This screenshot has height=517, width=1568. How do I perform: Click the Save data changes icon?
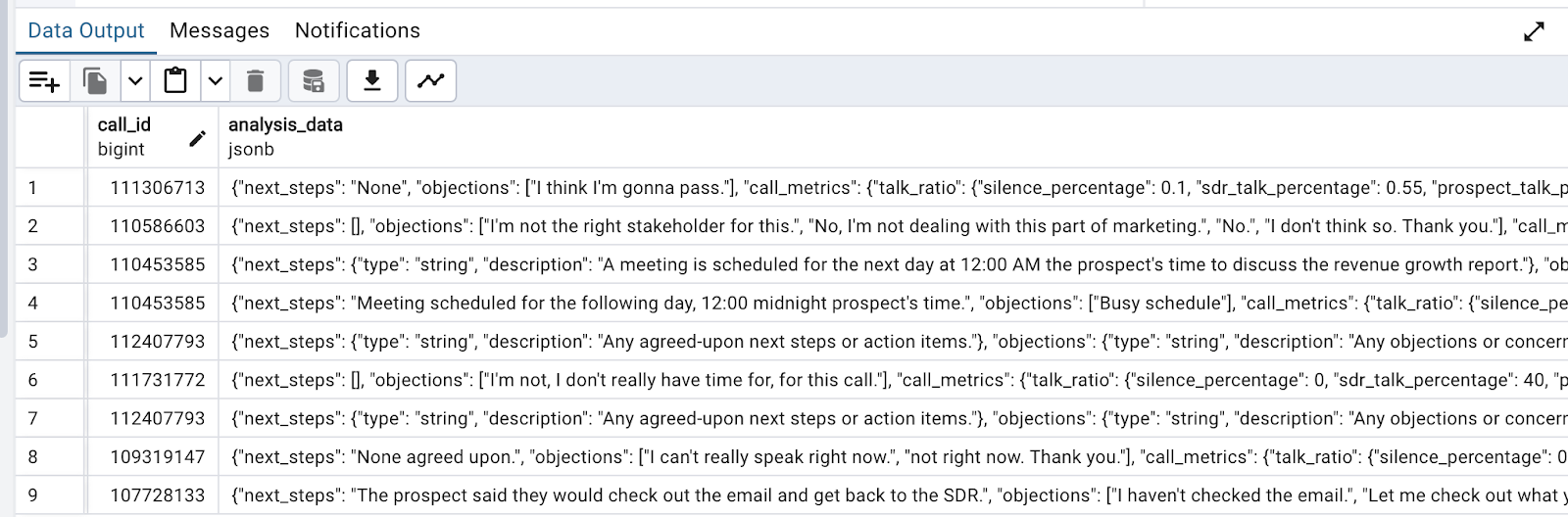coord(314,81)
